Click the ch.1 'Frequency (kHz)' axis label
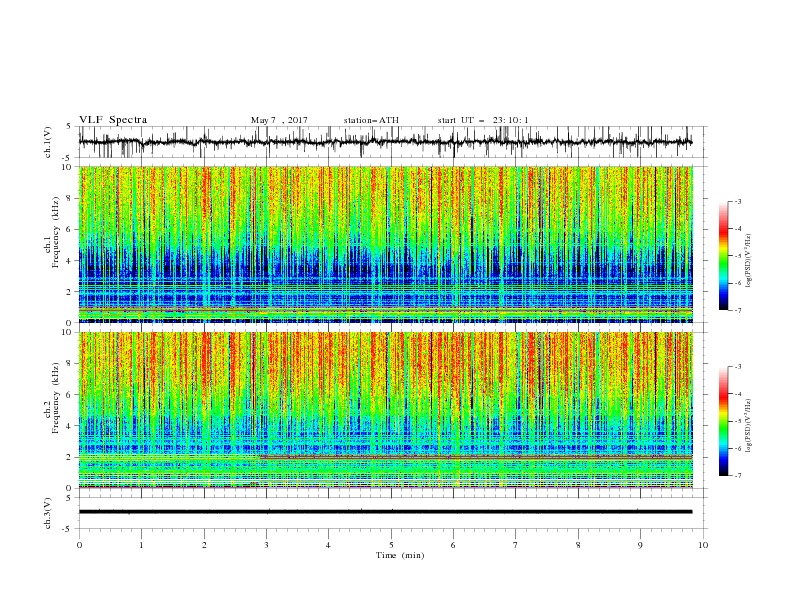This screenshot has width=792, height=612. coord(56,232)
